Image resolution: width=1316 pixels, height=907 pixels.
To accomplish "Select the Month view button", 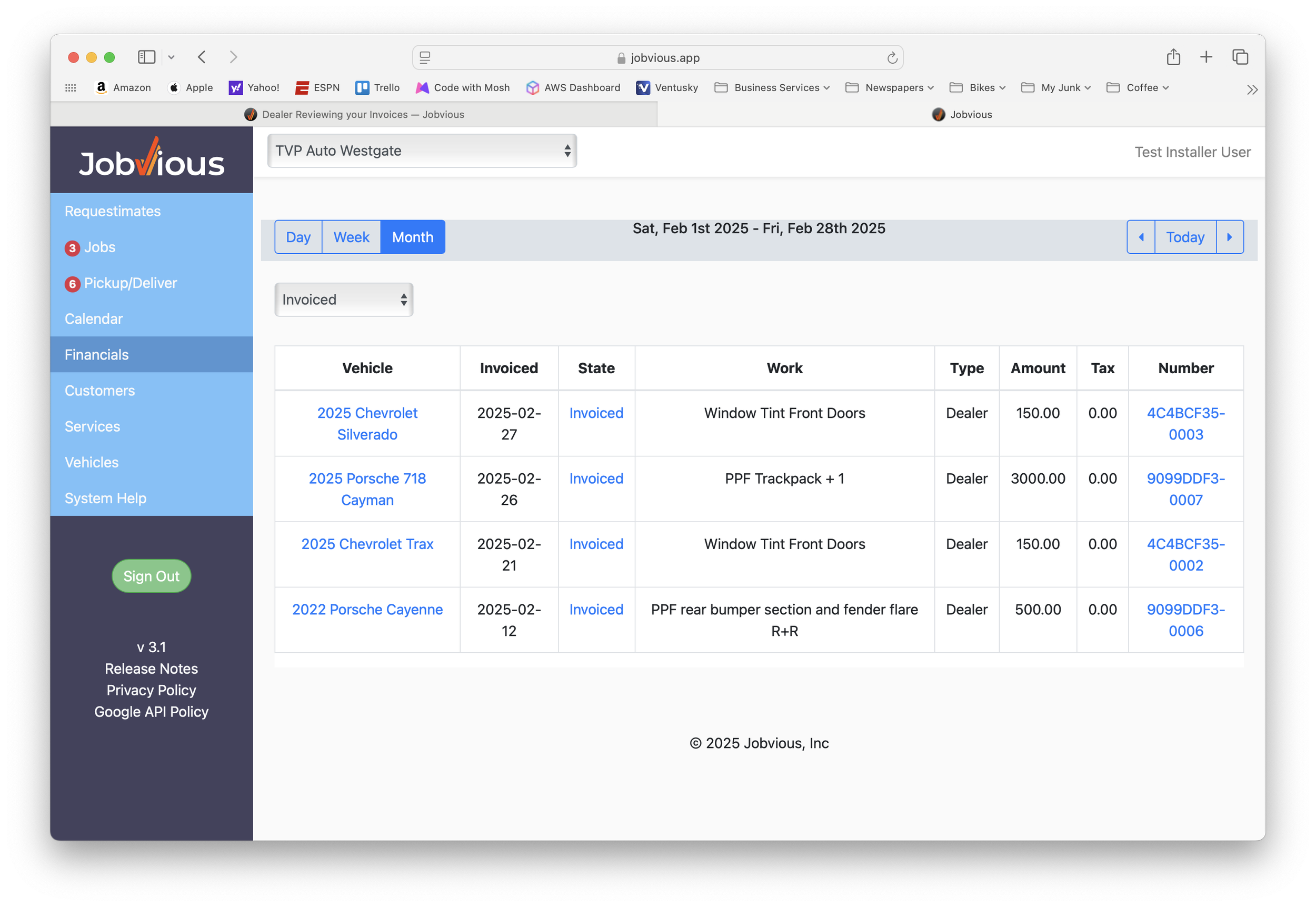I will 413,237.
